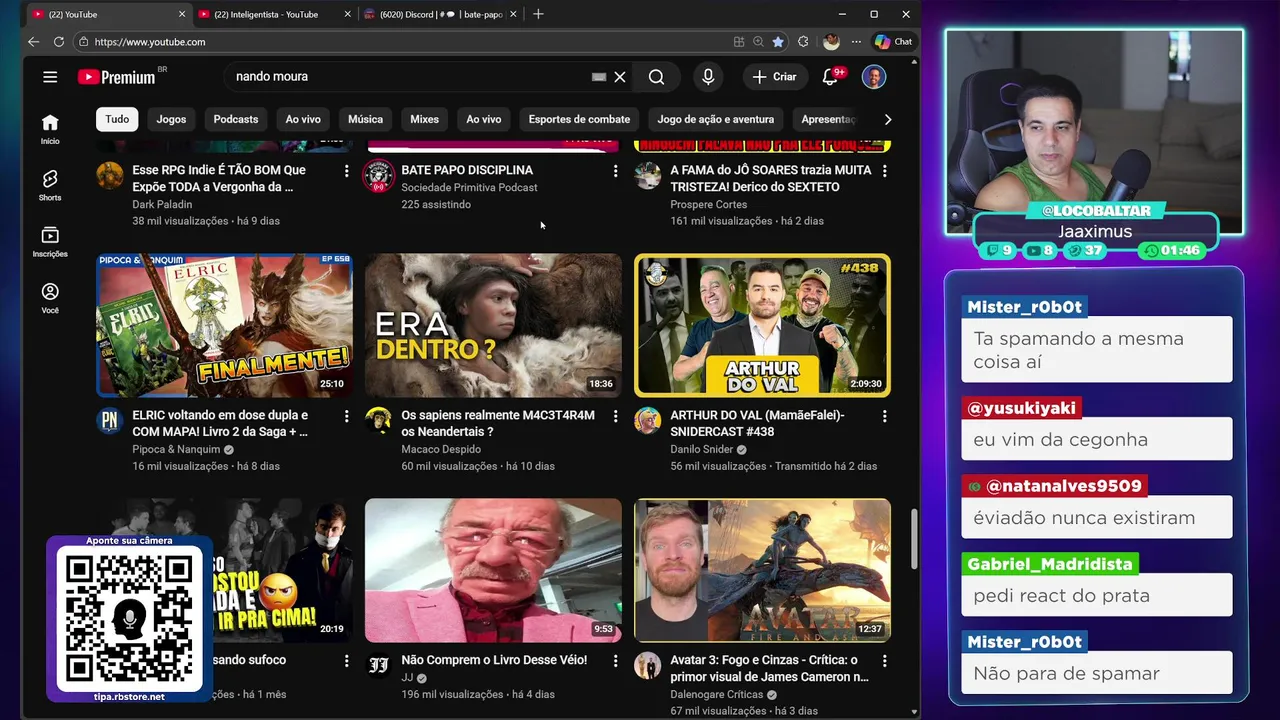Screen dimensions: 1280x720
Task: Select the Música filter chip
Action: [365, 119]
